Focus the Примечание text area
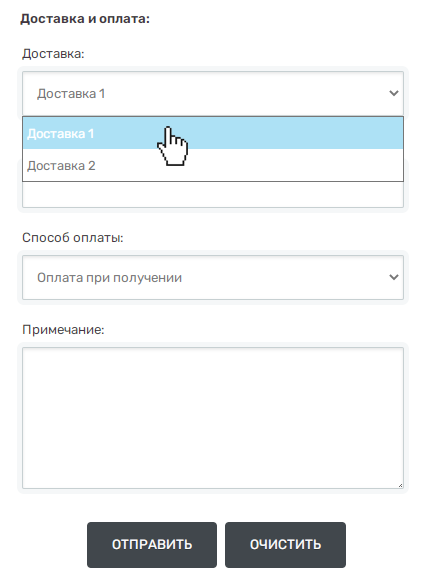426x586 pixels. 213,418
